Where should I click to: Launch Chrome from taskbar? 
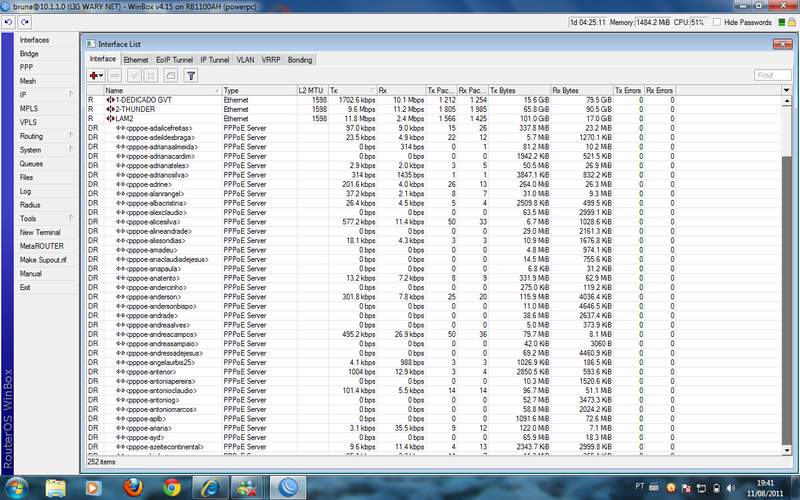(172, 488)
